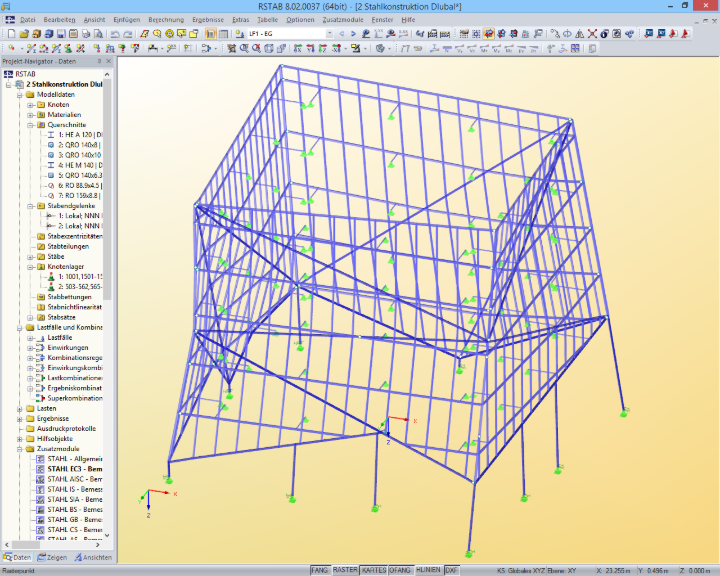Open the dark info sphere icon
Screen dimensions: 720x576
pos(605,34)
